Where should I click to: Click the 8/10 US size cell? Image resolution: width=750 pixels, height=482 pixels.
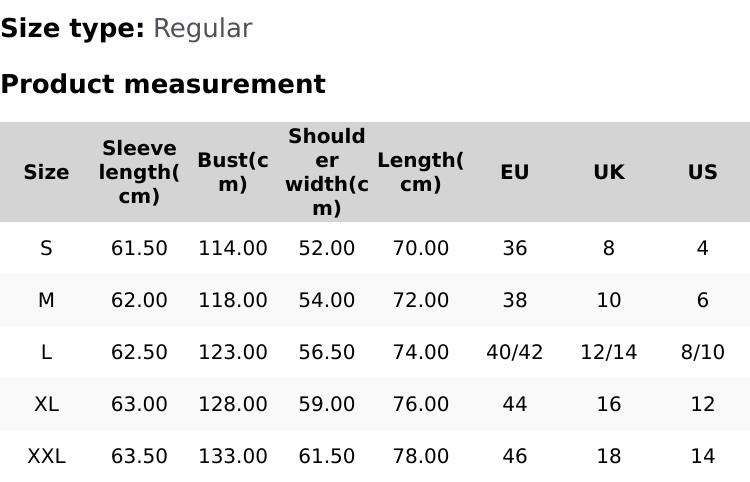click(x=702, y=352)
